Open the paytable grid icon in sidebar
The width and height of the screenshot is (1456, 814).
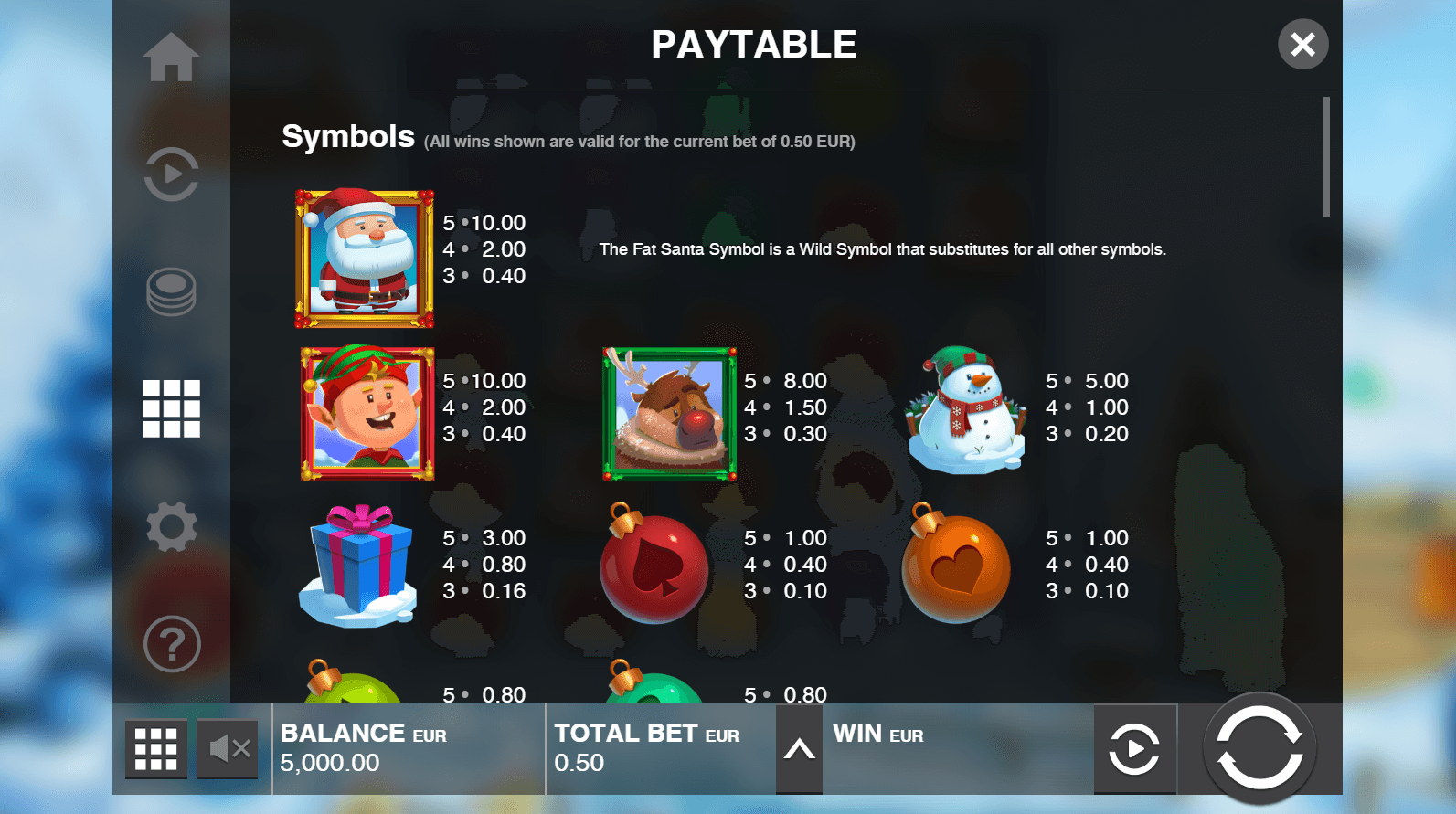tap(171, 408)
